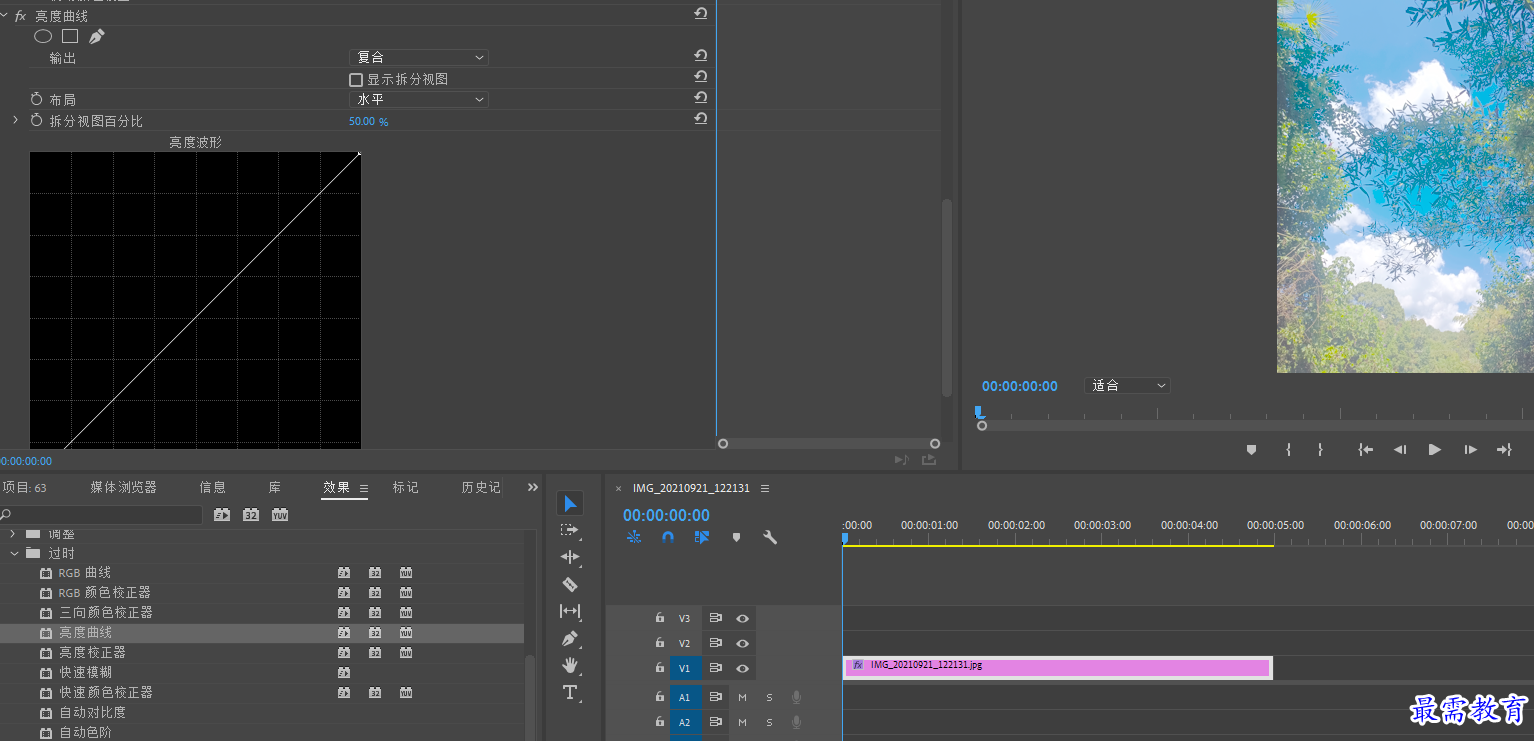Screen dimensions: 1534x741
Task: Switch to the 信息 tab
Action: pyautogui.click(x=212, y=487)
